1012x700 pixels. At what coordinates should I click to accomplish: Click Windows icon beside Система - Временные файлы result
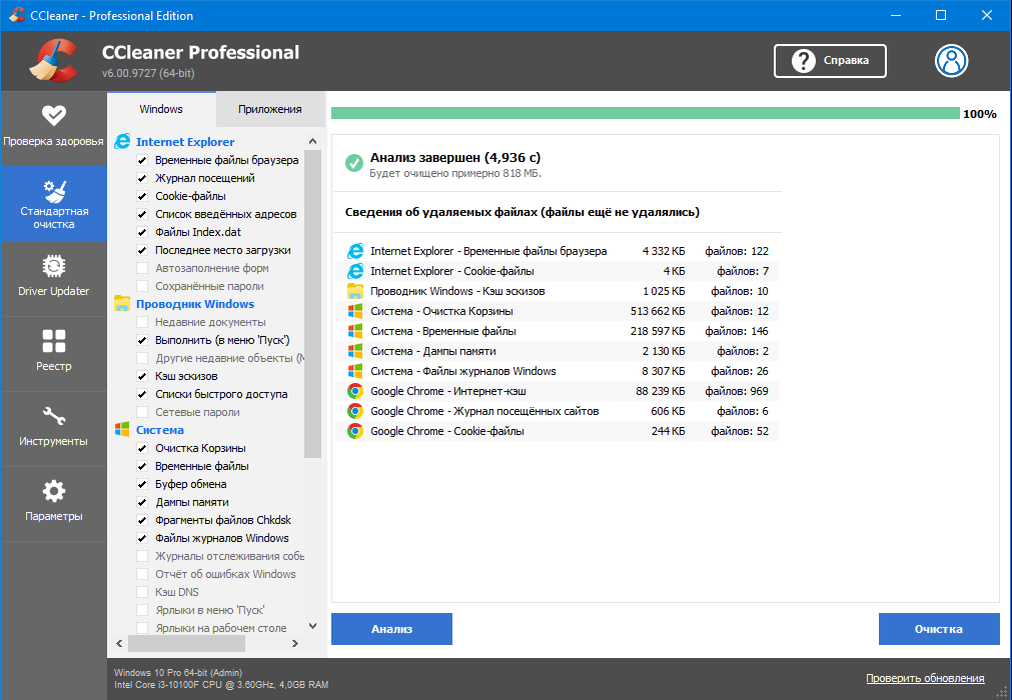[x=355, y=331]
